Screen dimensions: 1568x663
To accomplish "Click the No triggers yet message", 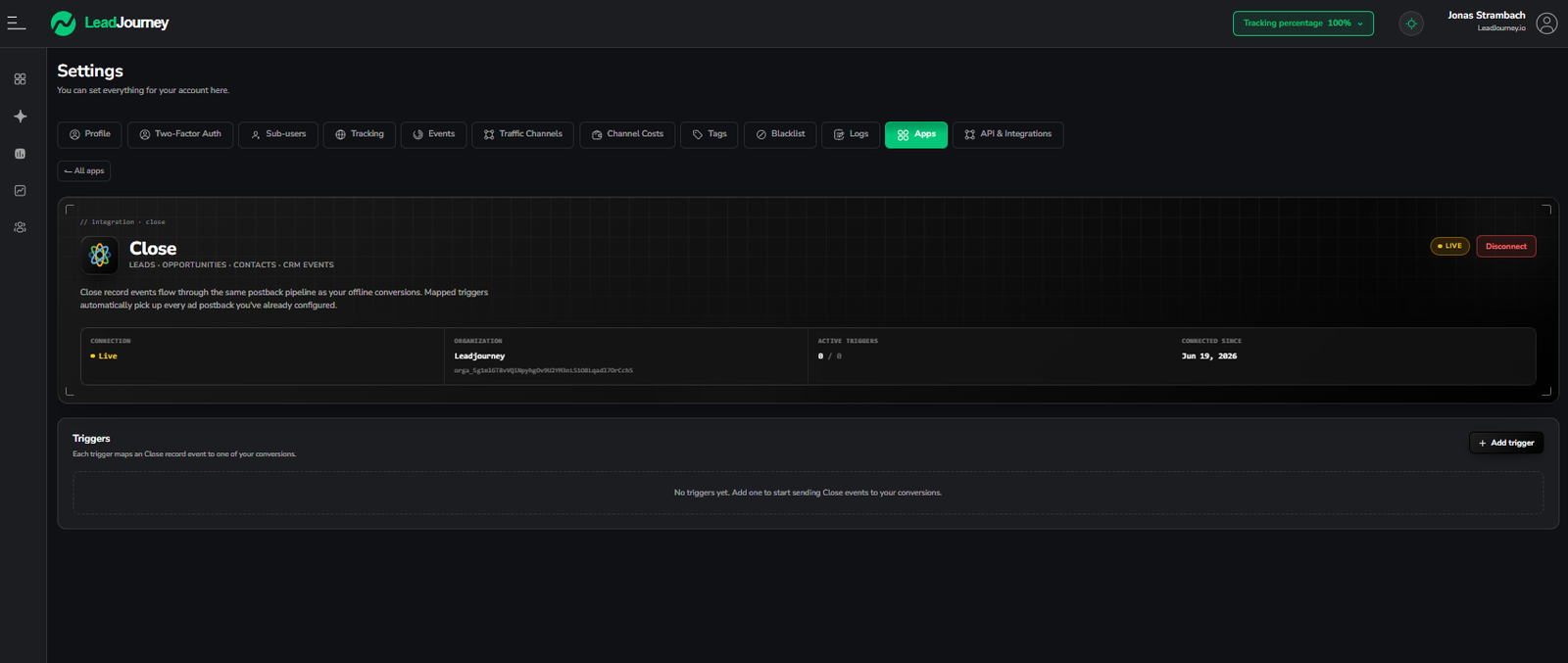I will [x=808, y=493].
